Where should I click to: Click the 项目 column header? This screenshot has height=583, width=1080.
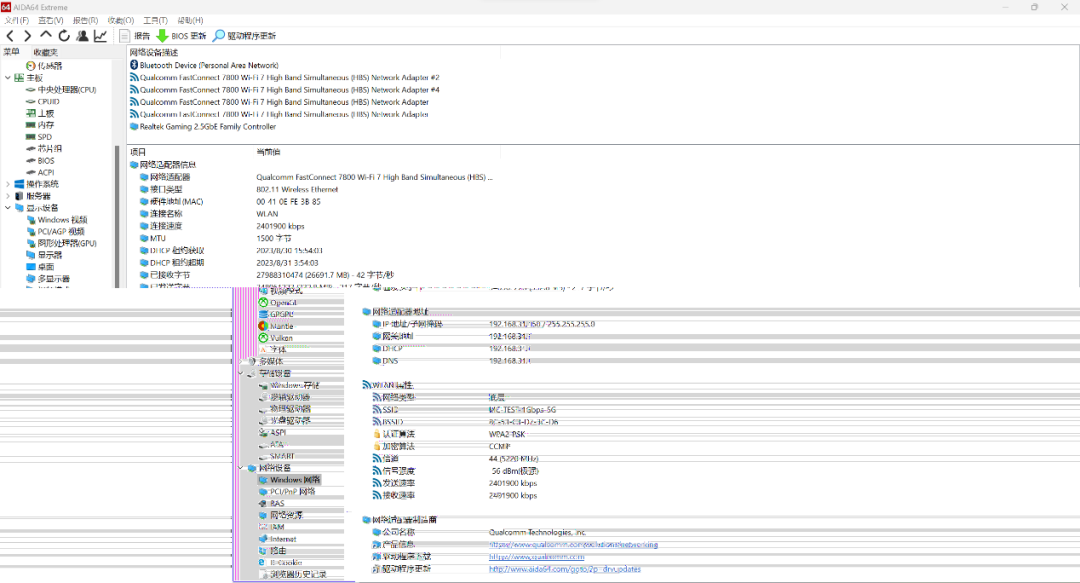tap(138, 152)
